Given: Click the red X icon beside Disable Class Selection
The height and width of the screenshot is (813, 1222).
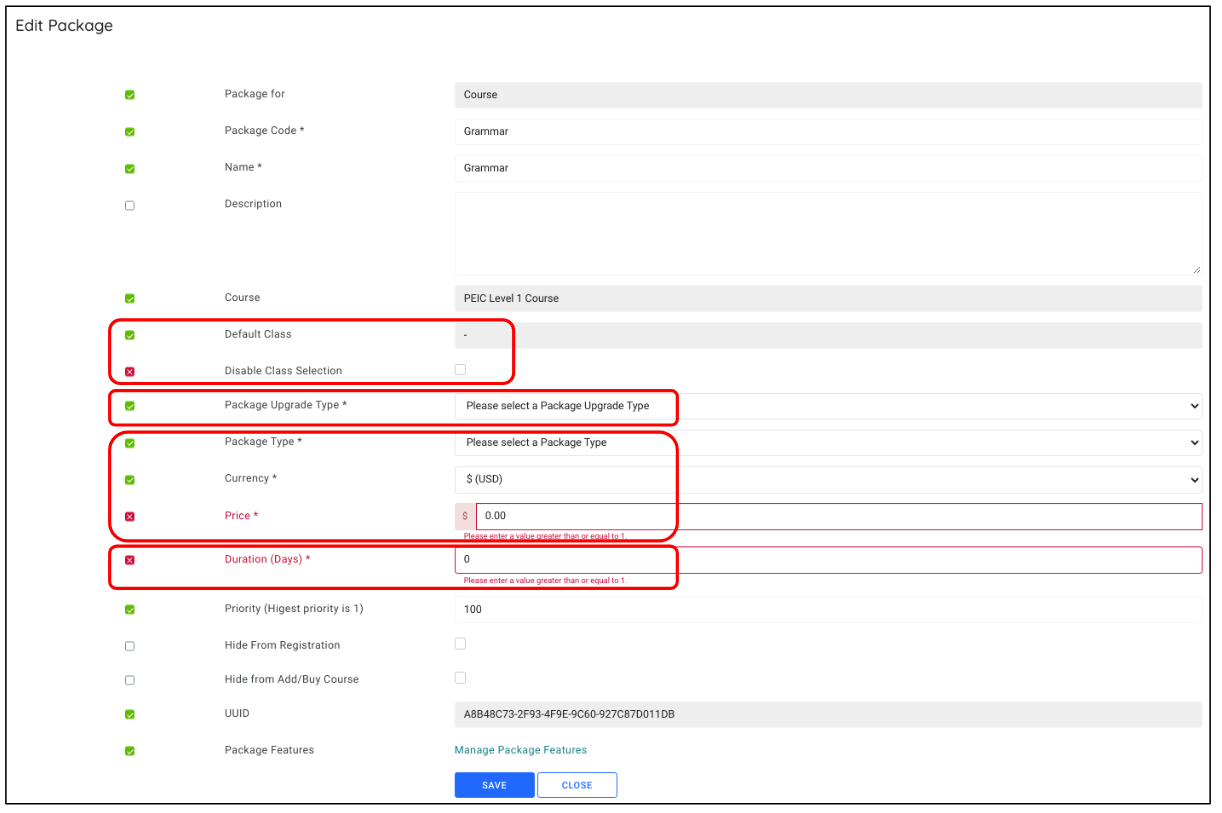Looking at the screenshot, I should coord(129,368).
